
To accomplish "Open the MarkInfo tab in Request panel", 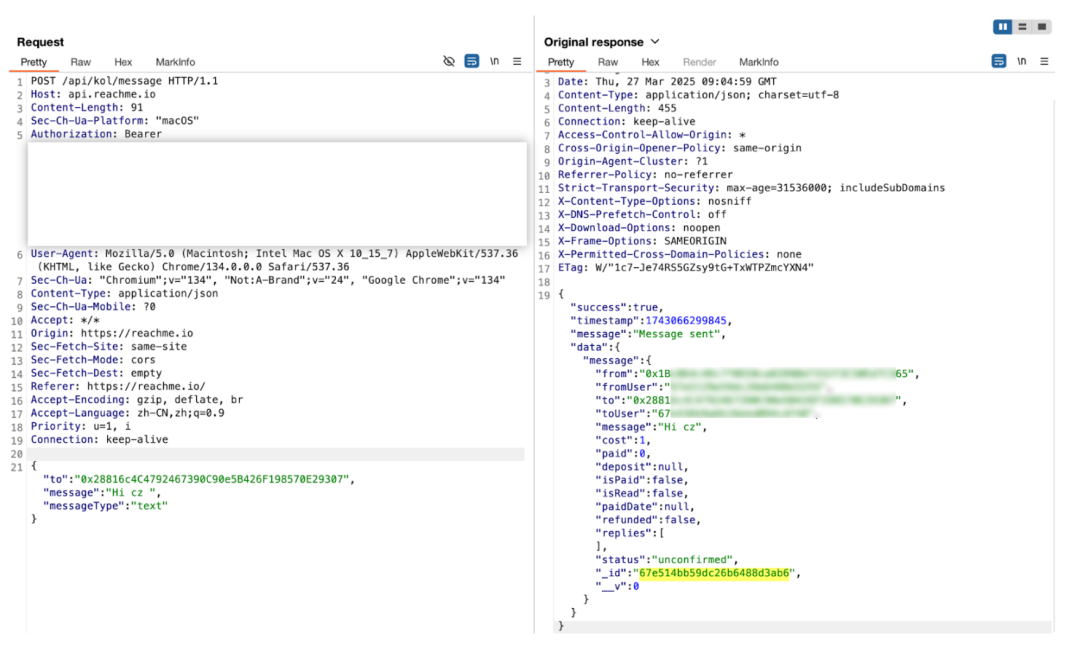I will (175, 62).
